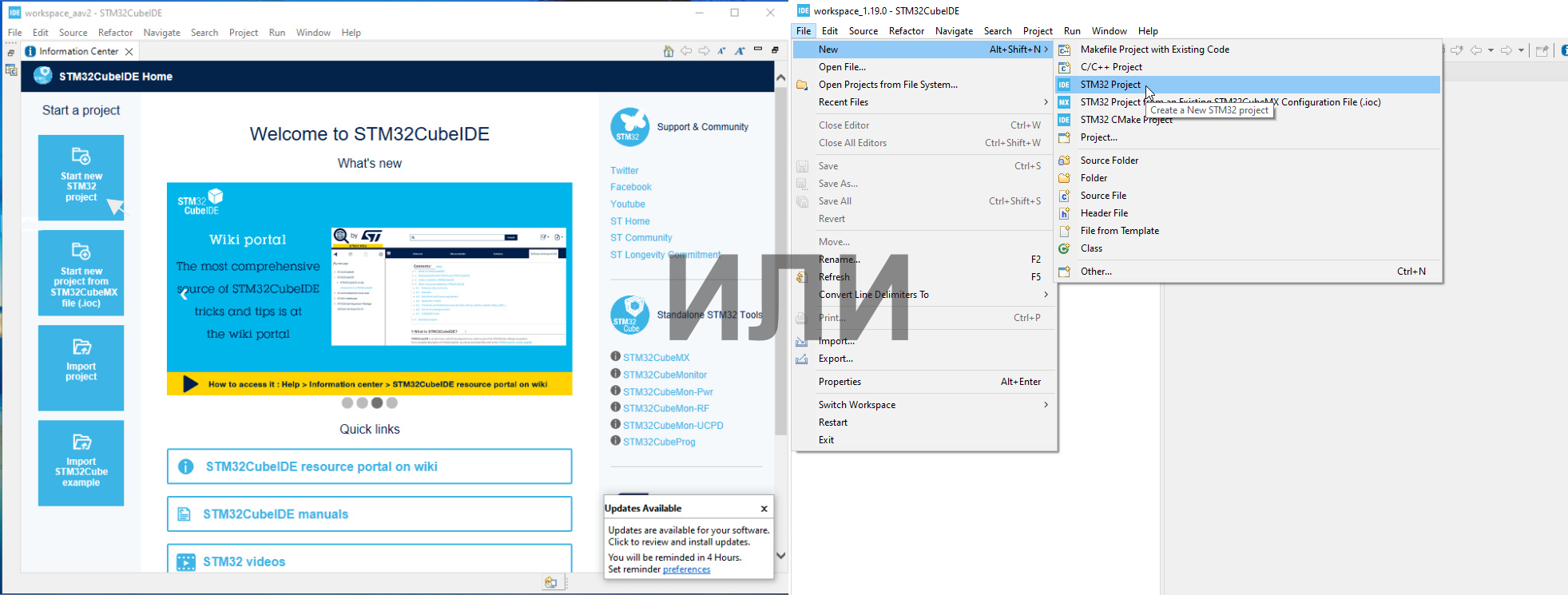Viewport: 1568px width, 595px height.
Task: Click the Last Edit Location icon in right window
Action: [1457, 50]
